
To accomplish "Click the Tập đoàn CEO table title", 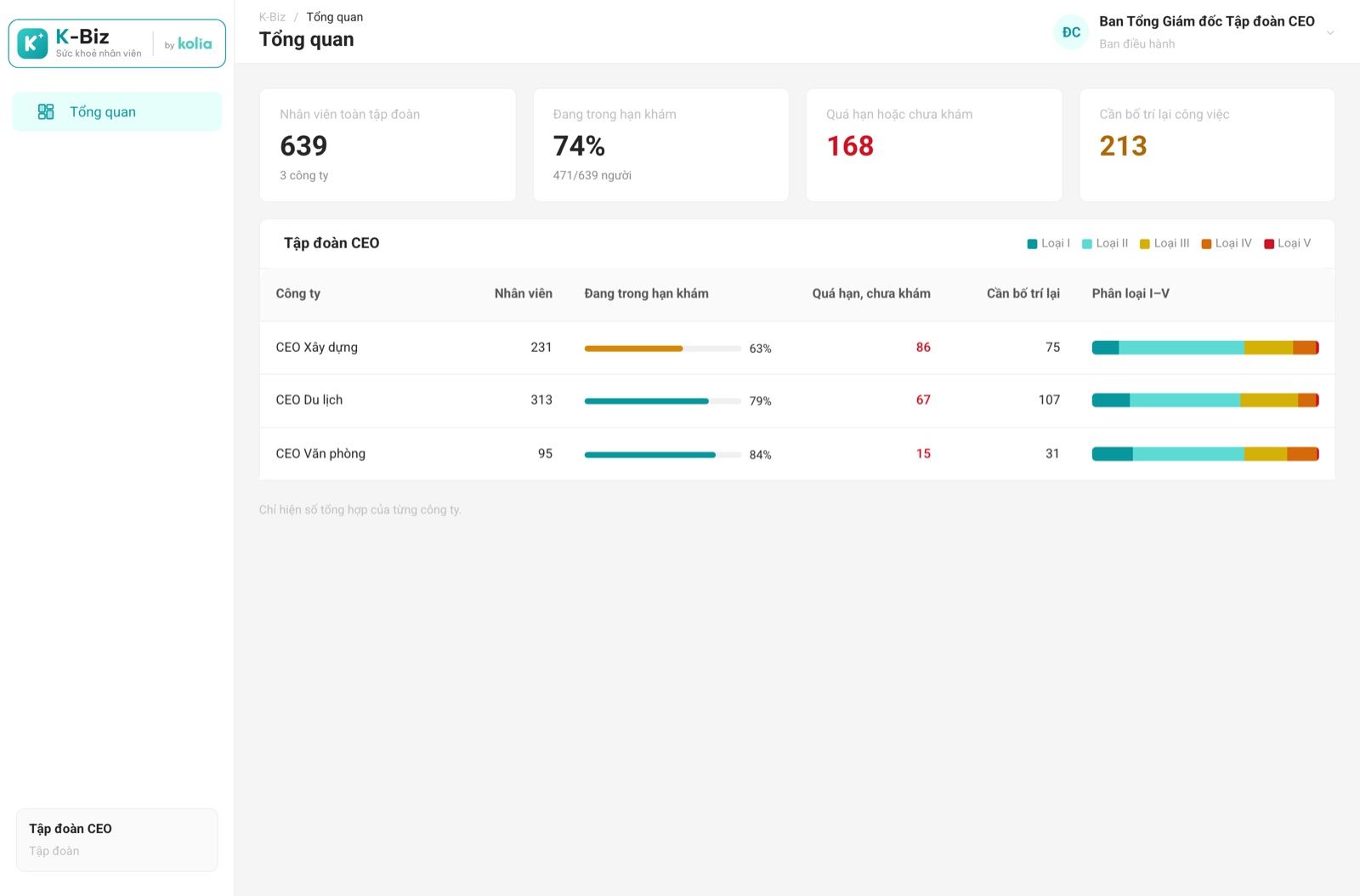I will point(331,243).
